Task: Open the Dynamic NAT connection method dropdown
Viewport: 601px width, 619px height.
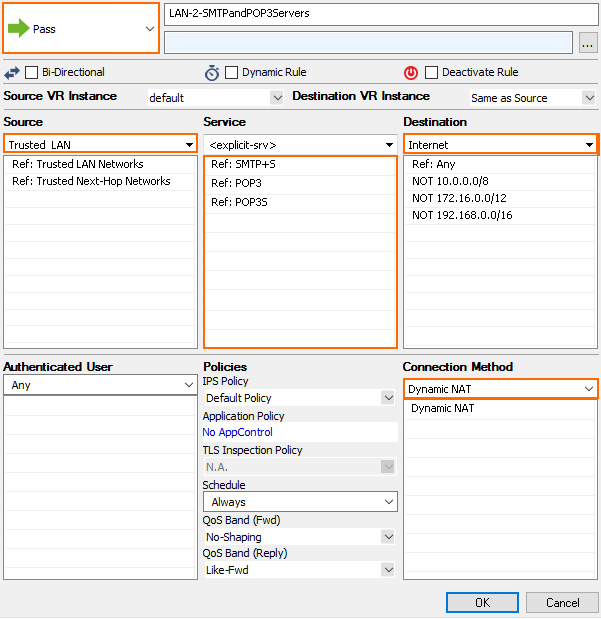Action: pos(500,389)
